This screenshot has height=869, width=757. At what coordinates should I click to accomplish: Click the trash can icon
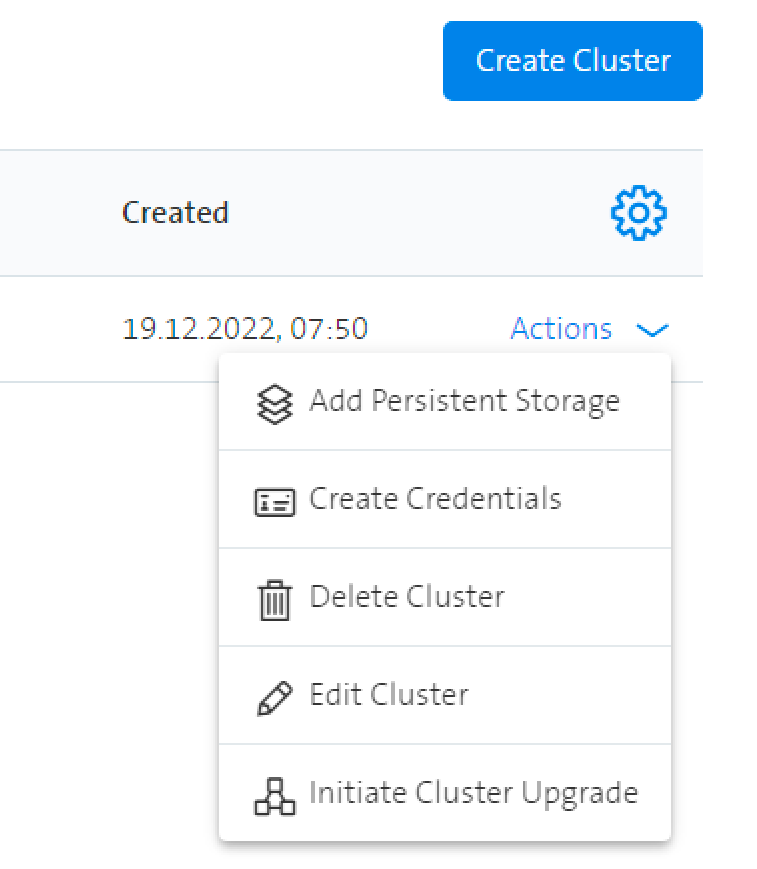pyautogui.click(x=274, y=600)
